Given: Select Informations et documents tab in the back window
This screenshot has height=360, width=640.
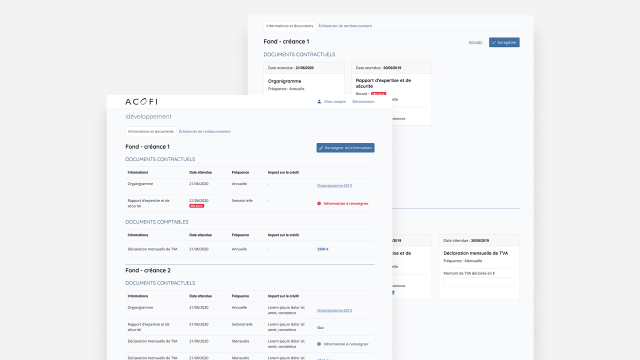Looking at the screenshot, I should pyautogui.click(x=289, y=26).
